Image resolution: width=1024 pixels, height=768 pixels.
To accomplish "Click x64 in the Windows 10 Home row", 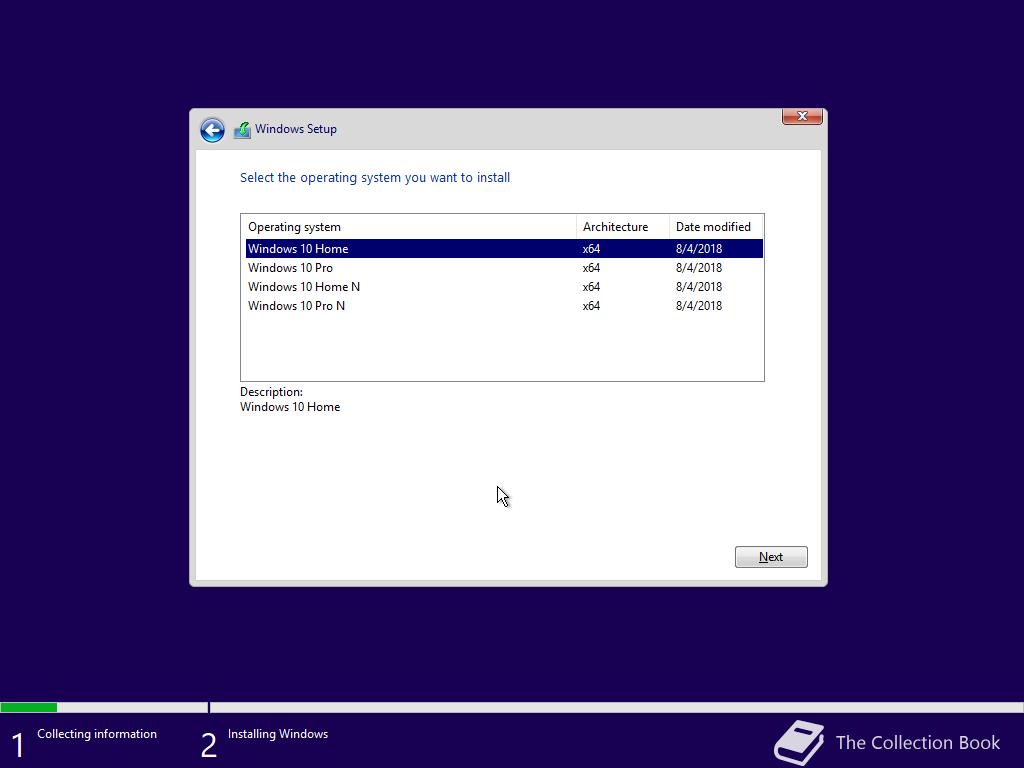I will pyautogui.click(x=591, y=249).
